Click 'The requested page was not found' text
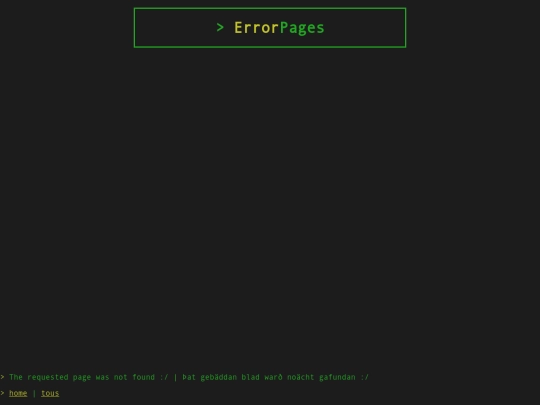 (x=82, y=377)
